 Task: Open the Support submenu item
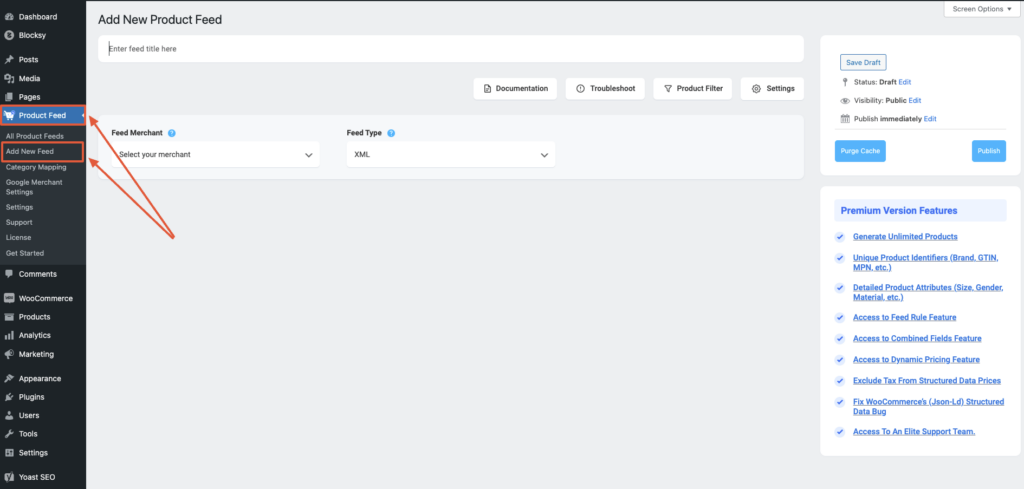point(19,223)
